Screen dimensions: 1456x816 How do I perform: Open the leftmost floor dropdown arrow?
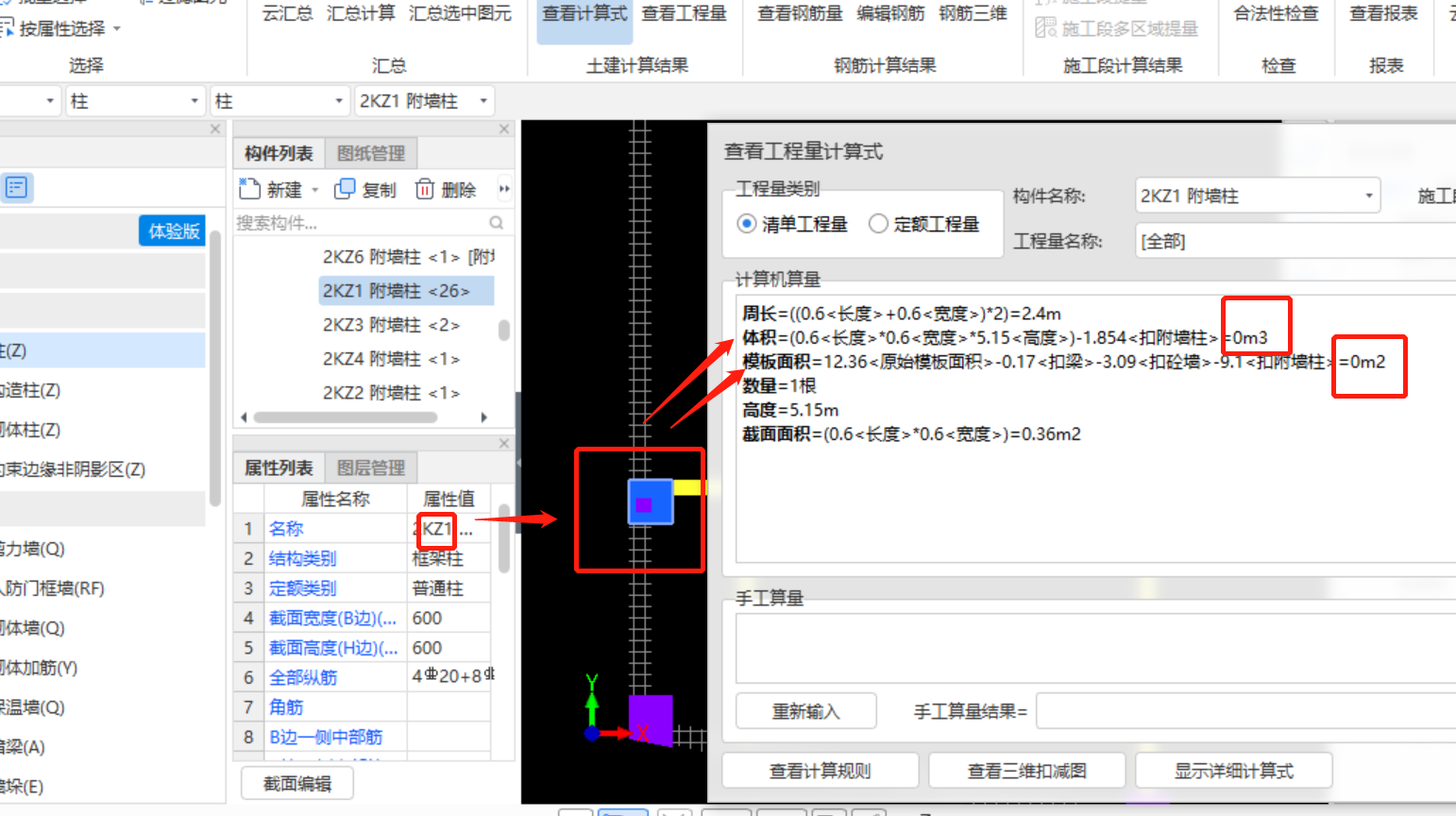[50, 101]
